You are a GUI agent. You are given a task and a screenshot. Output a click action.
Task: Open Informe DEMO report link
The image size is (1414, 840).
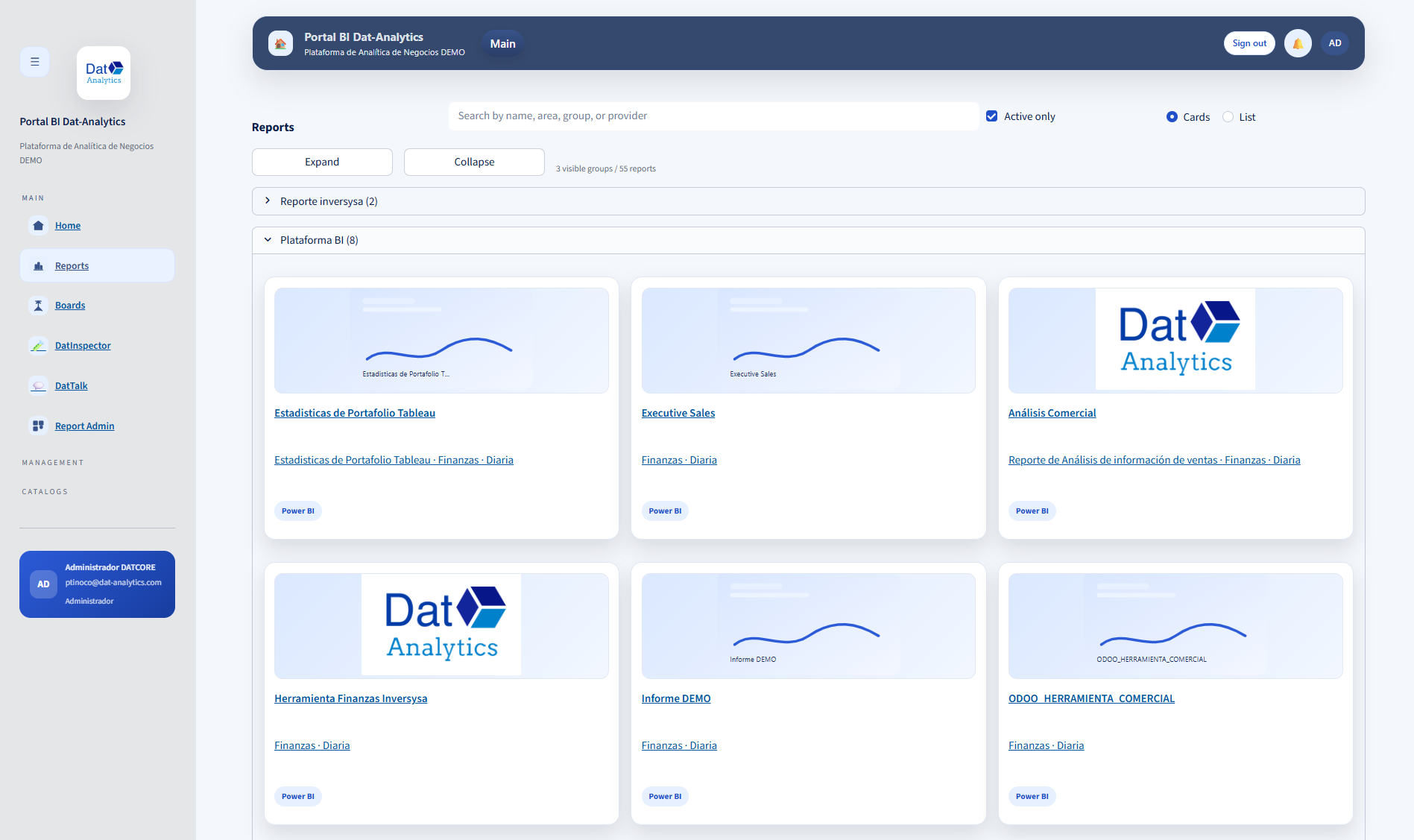tap(676, 698)
